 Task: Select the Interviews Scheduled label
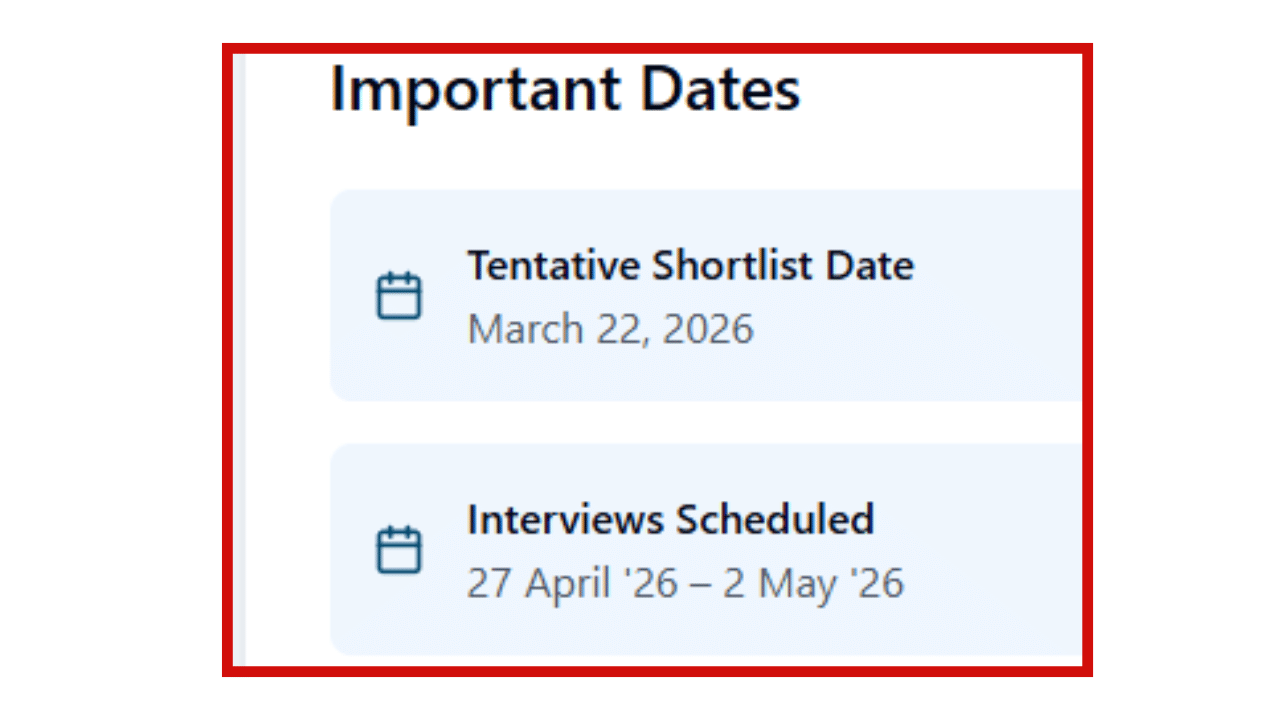(x=670, y=520)
